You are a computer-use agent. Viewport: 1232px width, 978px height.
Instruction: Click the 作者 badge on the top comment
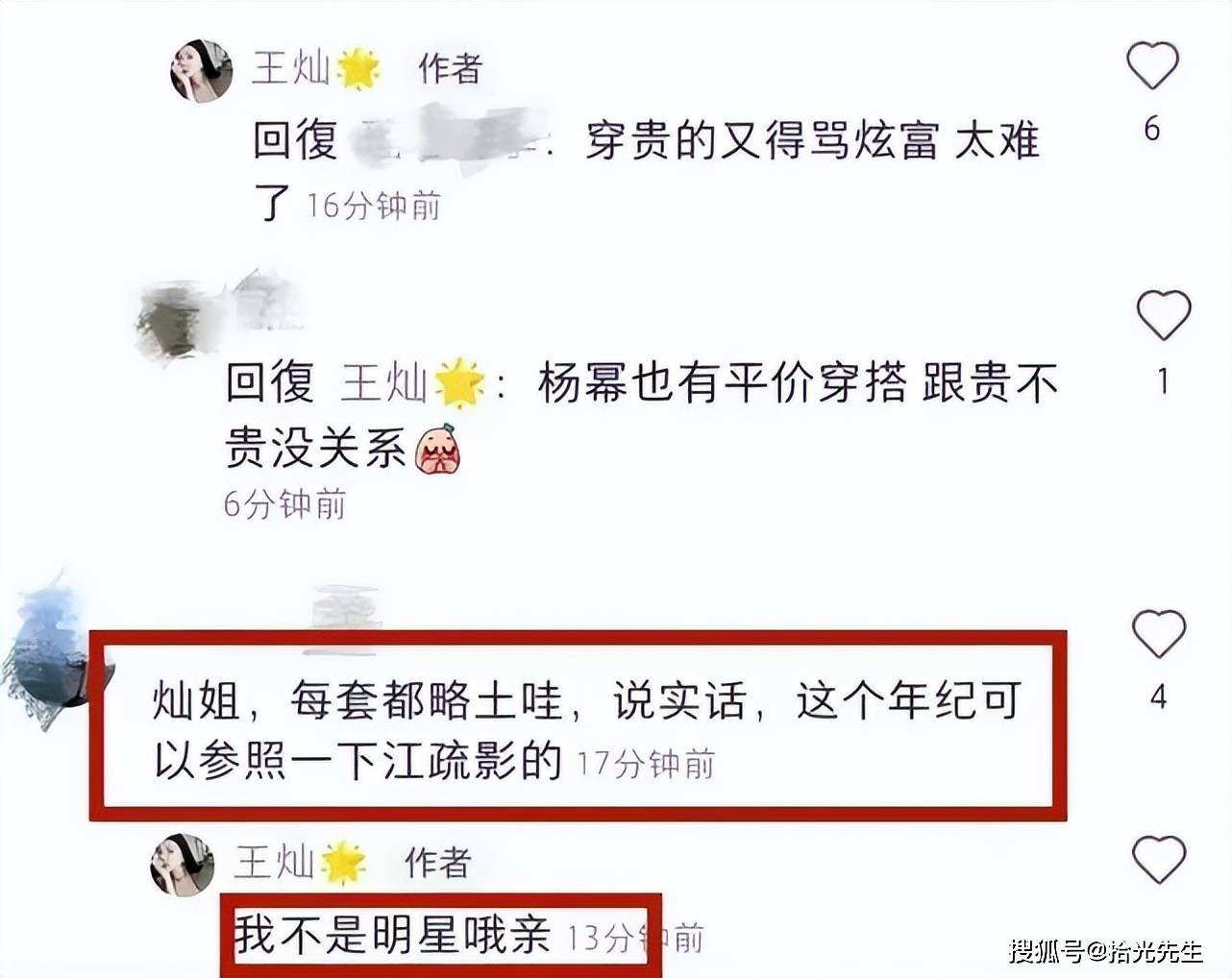click(450, 69)
